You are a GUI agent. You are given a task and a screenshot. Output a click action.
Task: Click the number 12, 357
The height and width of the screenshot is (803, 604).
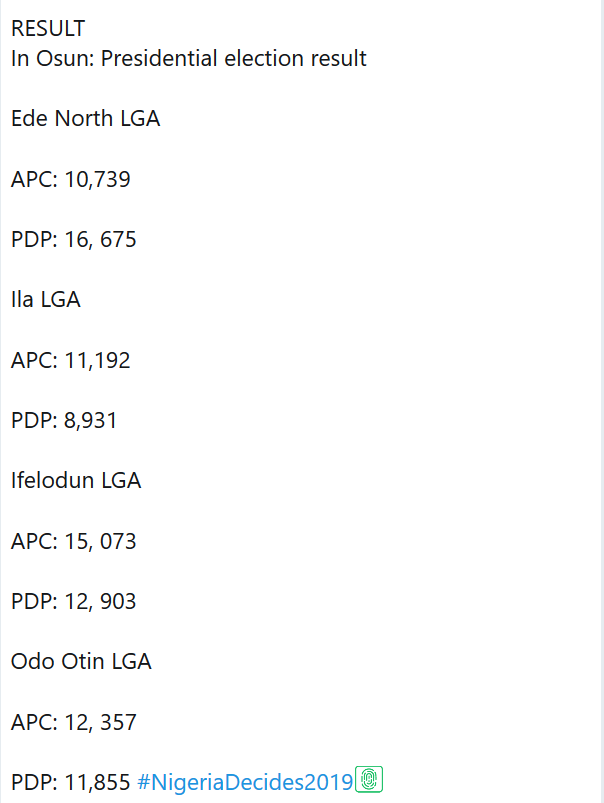click(x=101, y=722)
